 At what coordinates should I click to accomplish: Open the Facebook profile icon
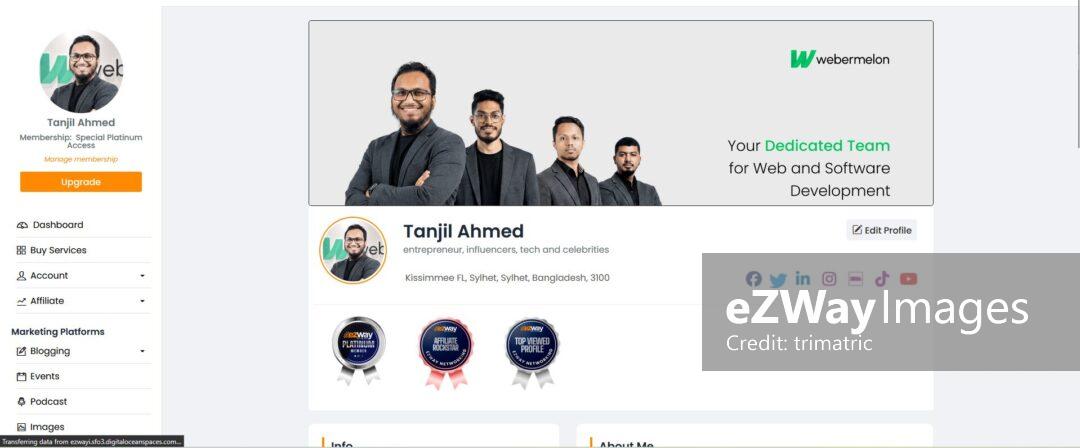coord(754,278)
